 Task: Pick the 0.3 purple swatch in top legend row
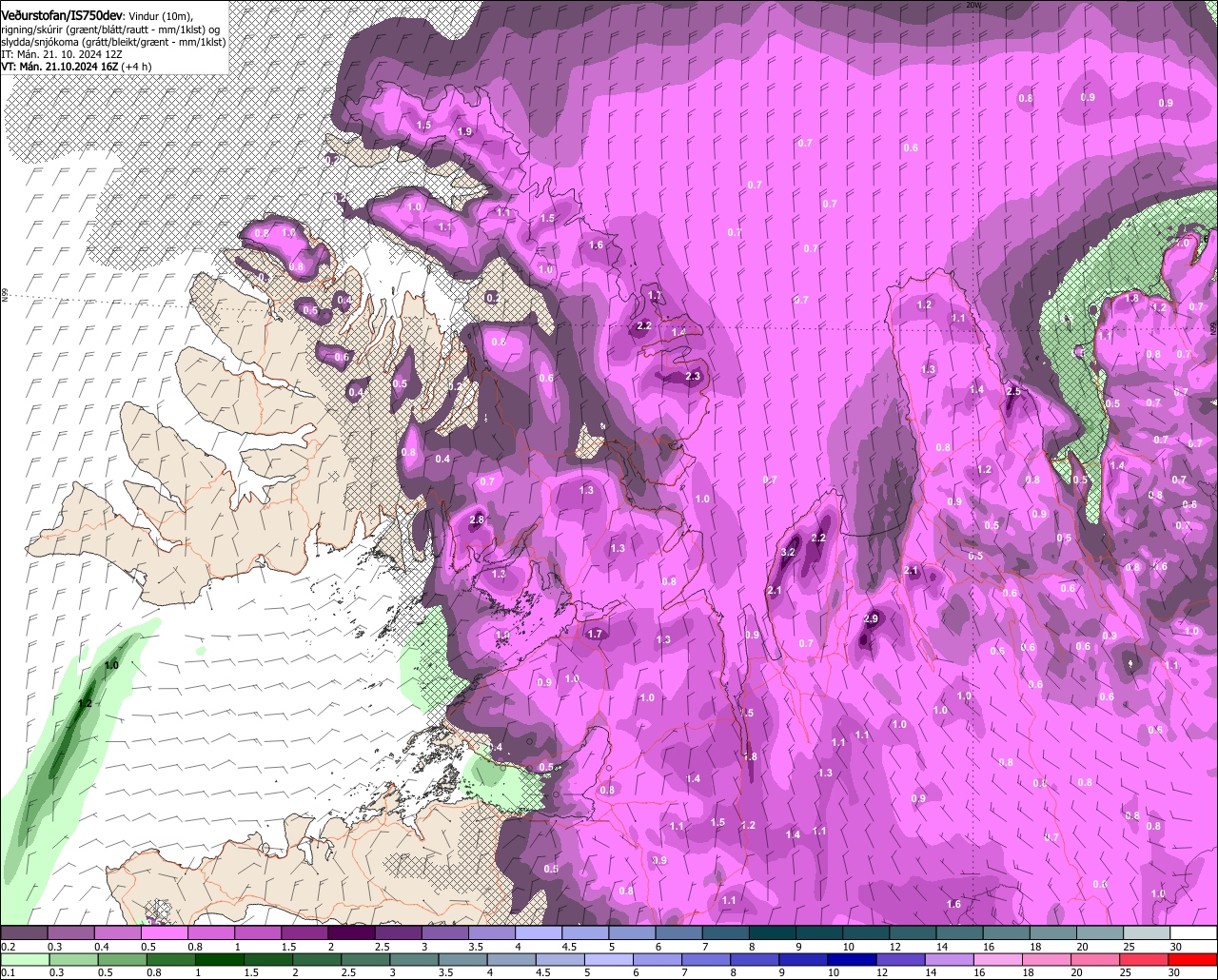pyautogui.click(x=70, y=933)
